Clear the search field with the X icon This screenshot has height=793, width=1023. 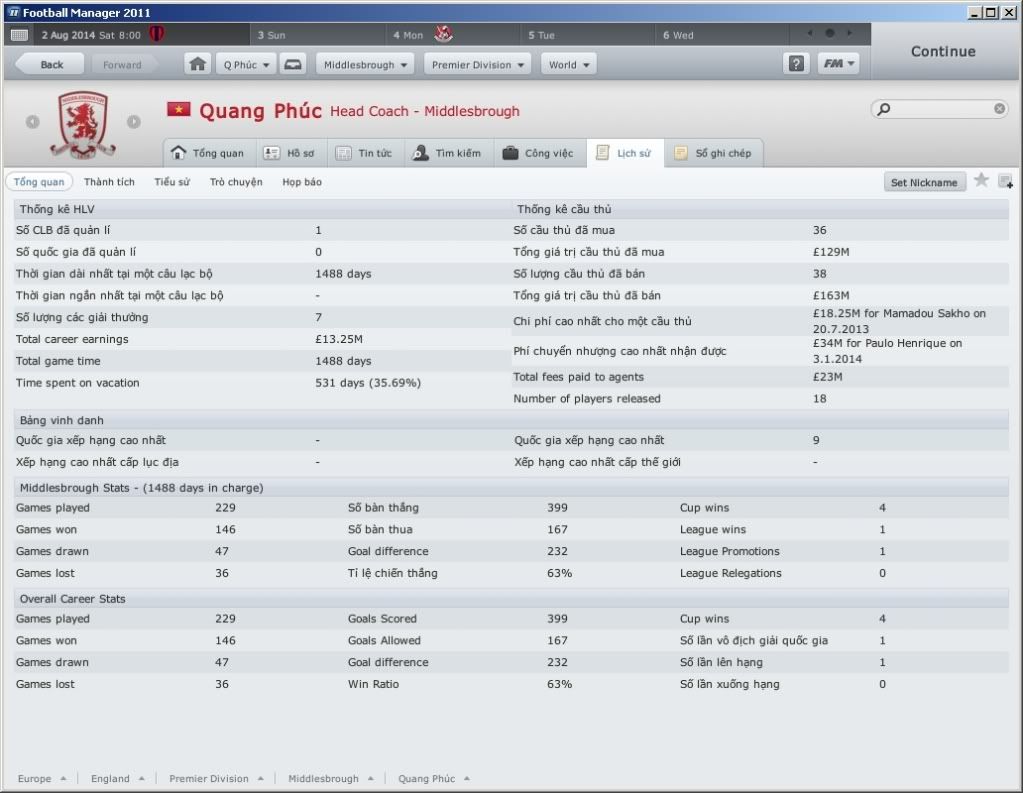pos(999,108)
